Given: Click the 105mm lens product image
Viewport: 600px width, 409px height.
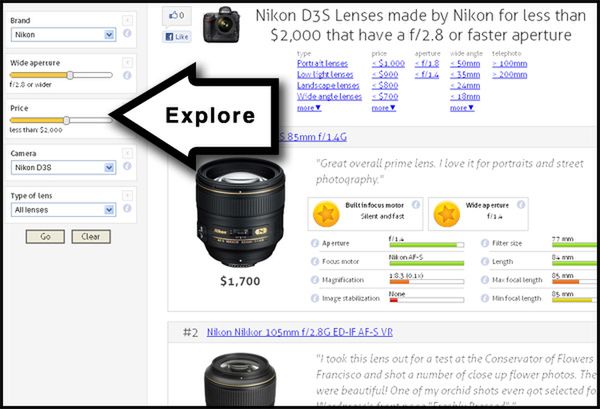Looking at the screenshot, I should [x=240, y=379].
